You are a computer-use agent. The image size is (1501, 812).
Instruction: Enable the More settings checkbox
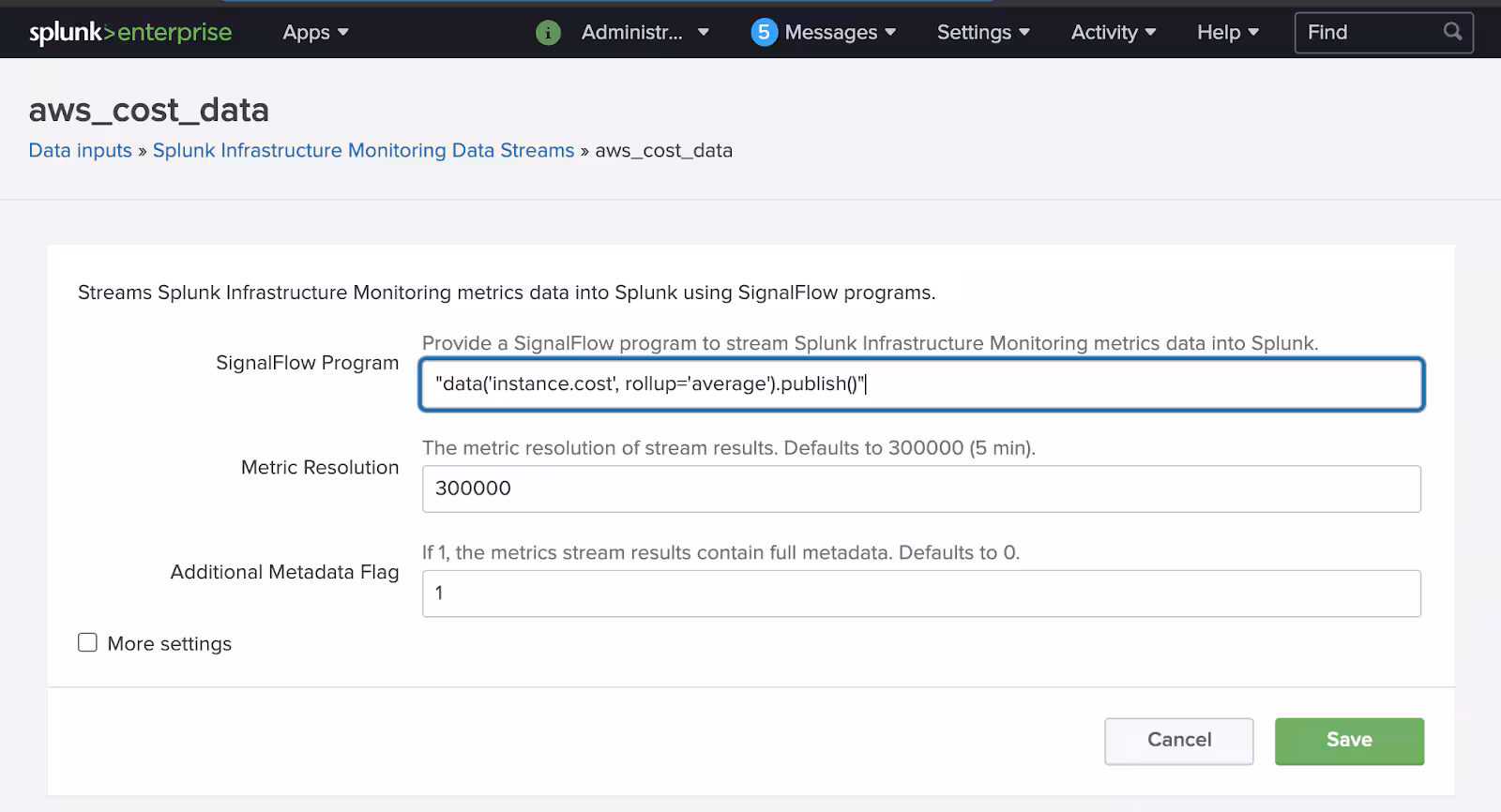[87, 642]
